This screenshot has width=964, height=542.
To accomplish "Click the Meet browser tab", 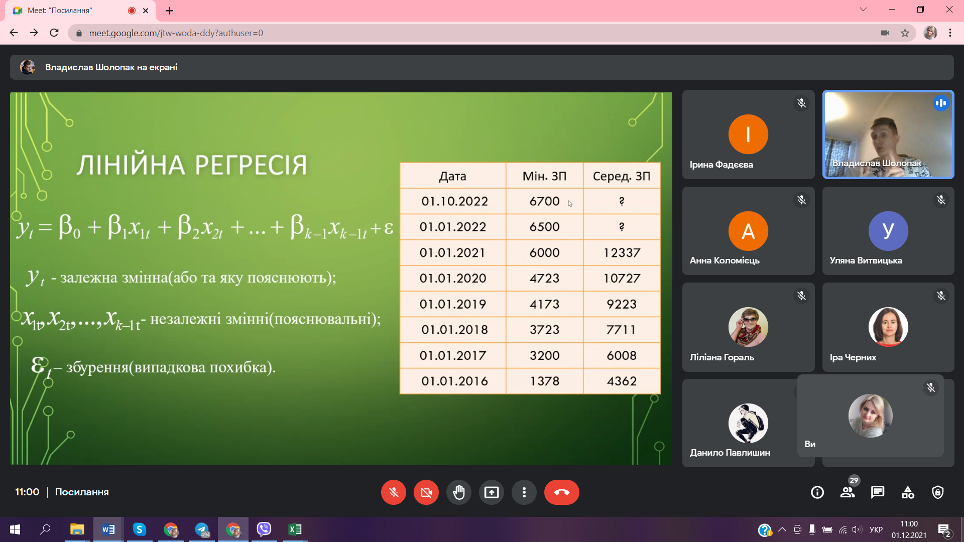I will tap(80, 10).
